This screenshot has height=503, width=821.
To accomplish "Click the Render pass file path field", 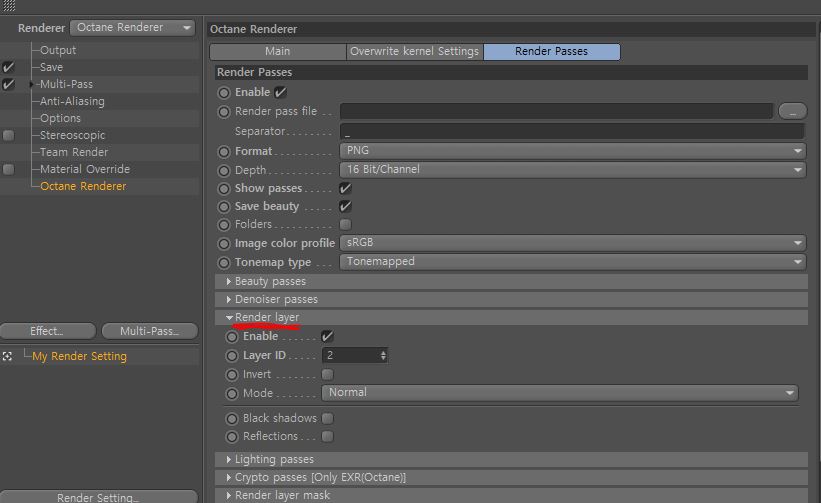I will point(557,111).
